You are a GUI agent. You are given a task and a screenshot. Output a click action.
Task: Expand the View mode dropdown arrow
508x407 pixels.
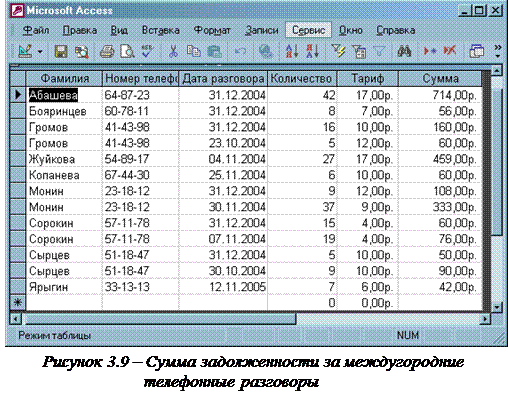pyautogui.click(x=40, y=52)
